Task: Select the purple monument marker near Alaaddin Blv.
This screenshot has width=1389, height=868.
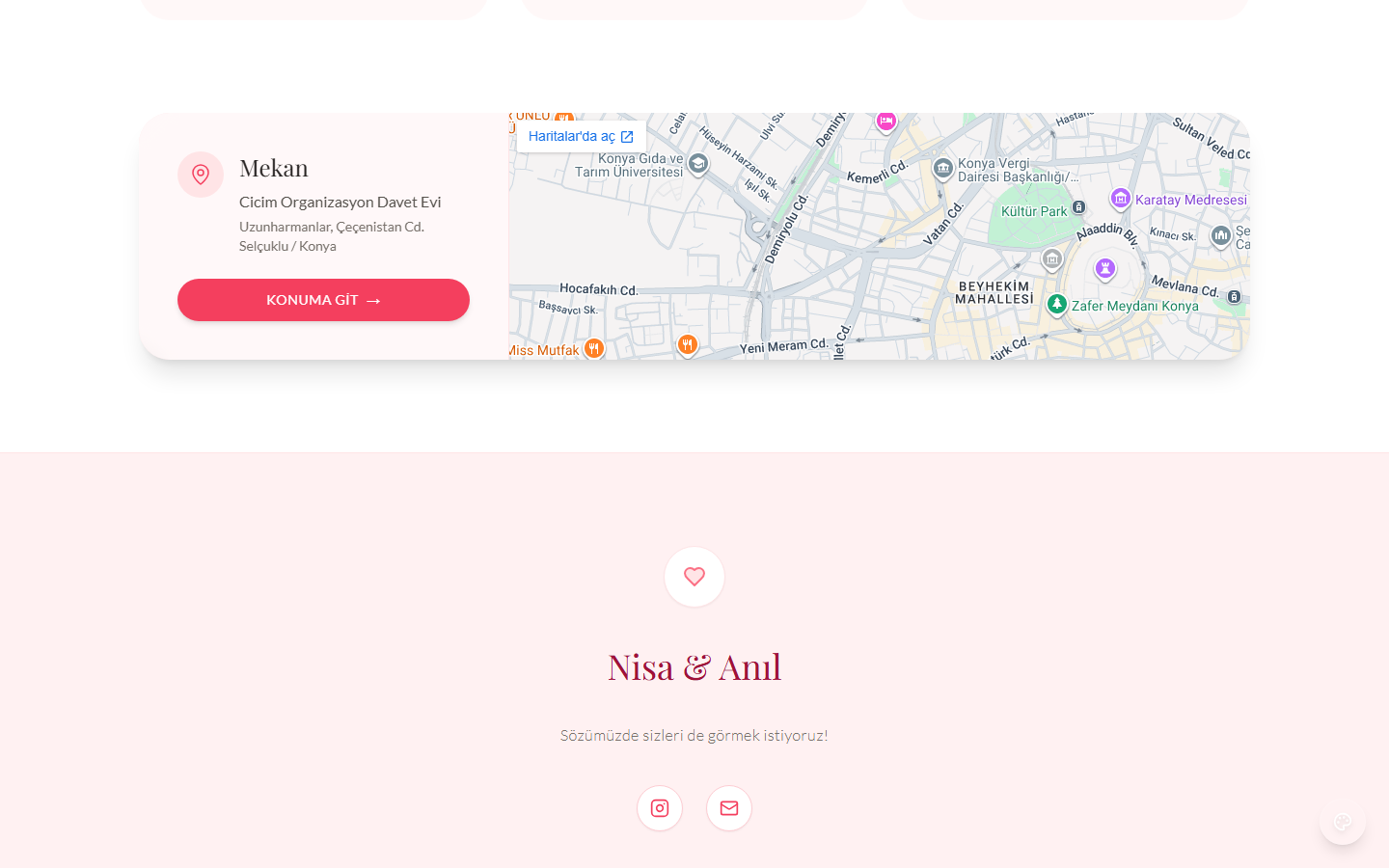Action: tap(1105, 268)
